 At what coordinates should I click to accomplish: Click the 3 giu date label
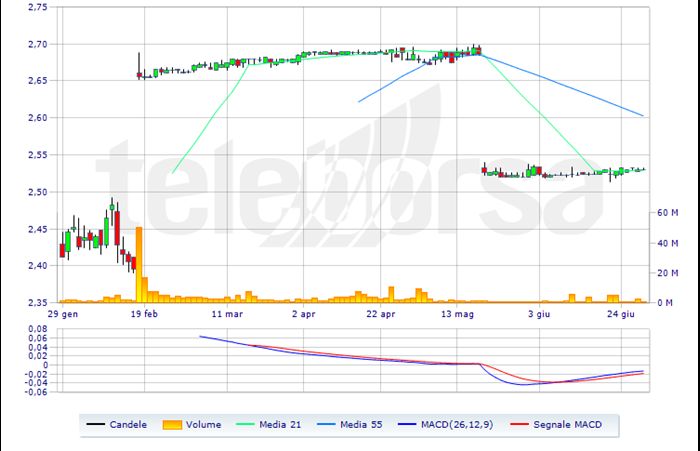click(539, 313)
